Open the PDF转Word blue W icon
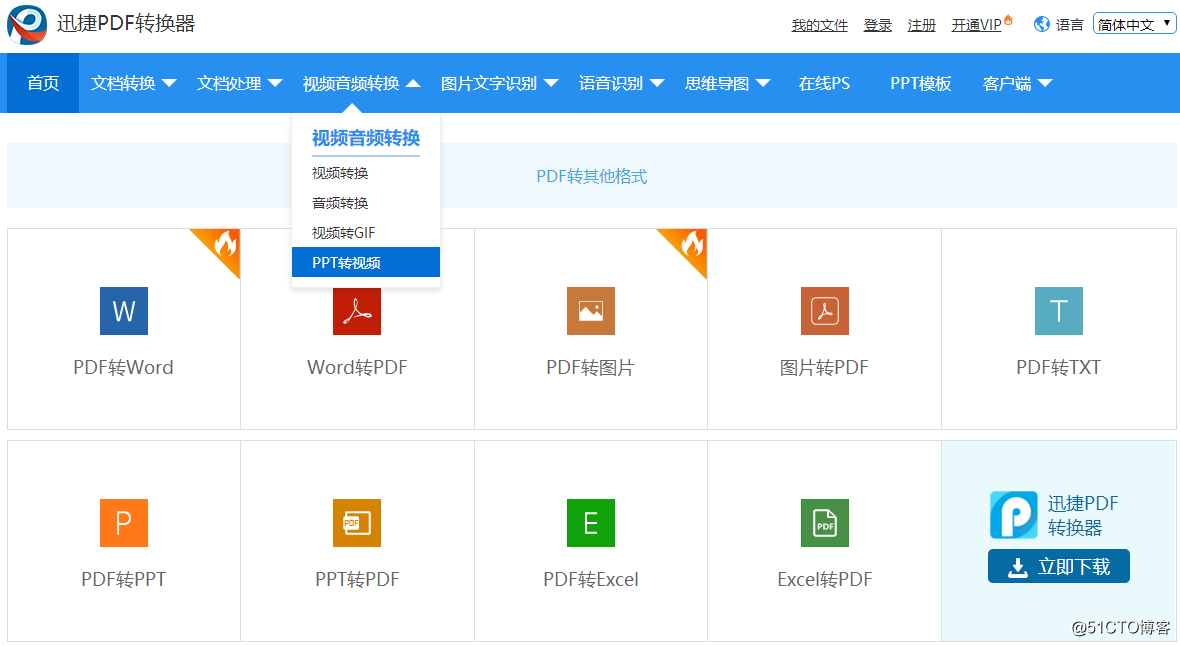Screen dimensions: 1180x646 (x=123, y=311)
